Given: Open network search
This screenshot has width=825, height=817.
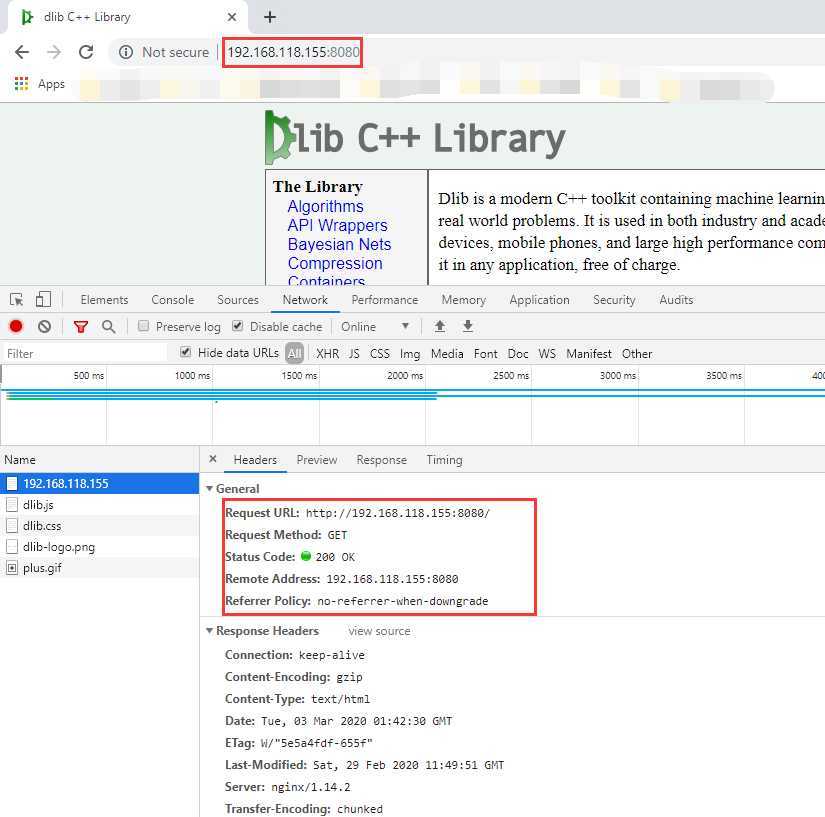Looking at the screenshot, I should pos(108,327).
